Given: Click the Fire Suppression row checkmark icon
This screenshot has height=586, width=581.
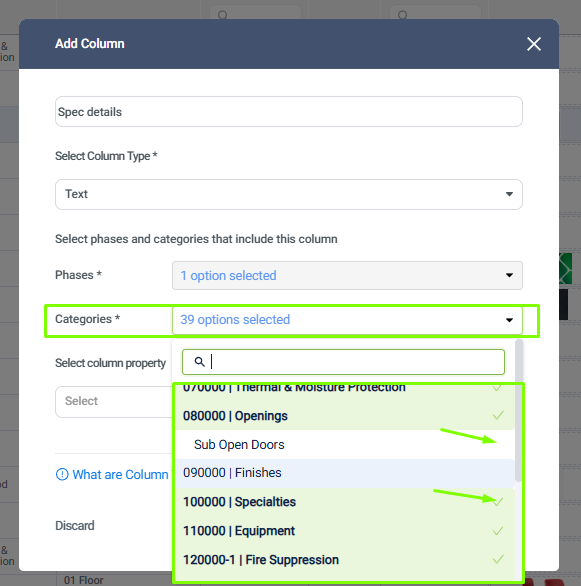Looking at the screenshot, I should pos(498,559).
